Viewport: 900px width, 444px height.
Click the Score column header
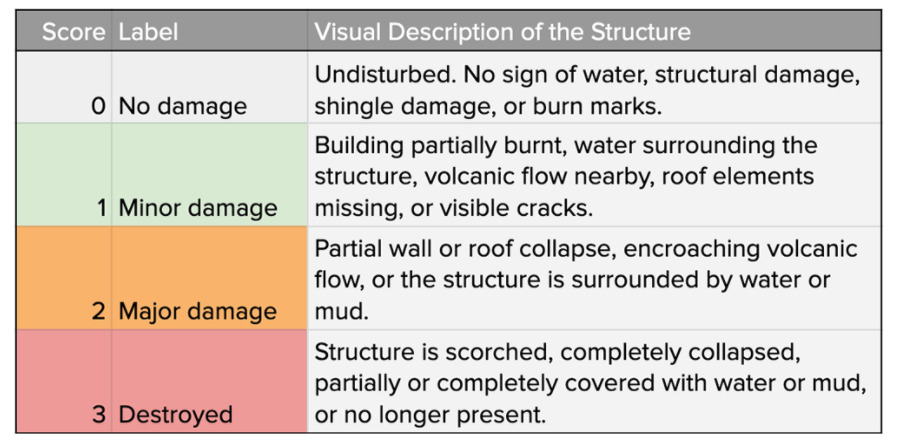(x=73, y=31)
